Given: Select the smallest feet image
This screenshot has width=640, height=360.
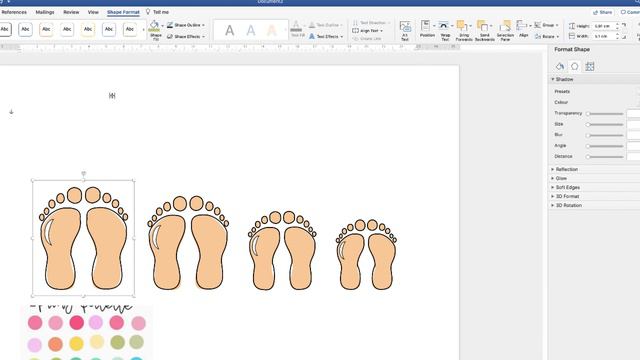Looking at the screenshot, I should [366, 255].
